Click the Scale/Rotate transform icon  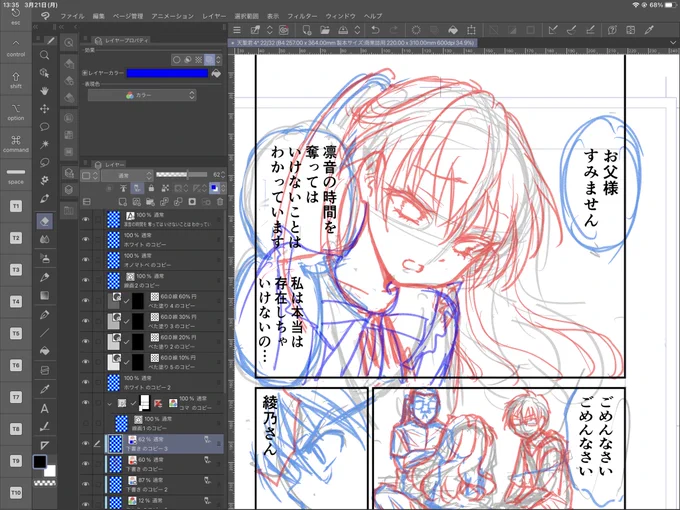coord(471,30)
